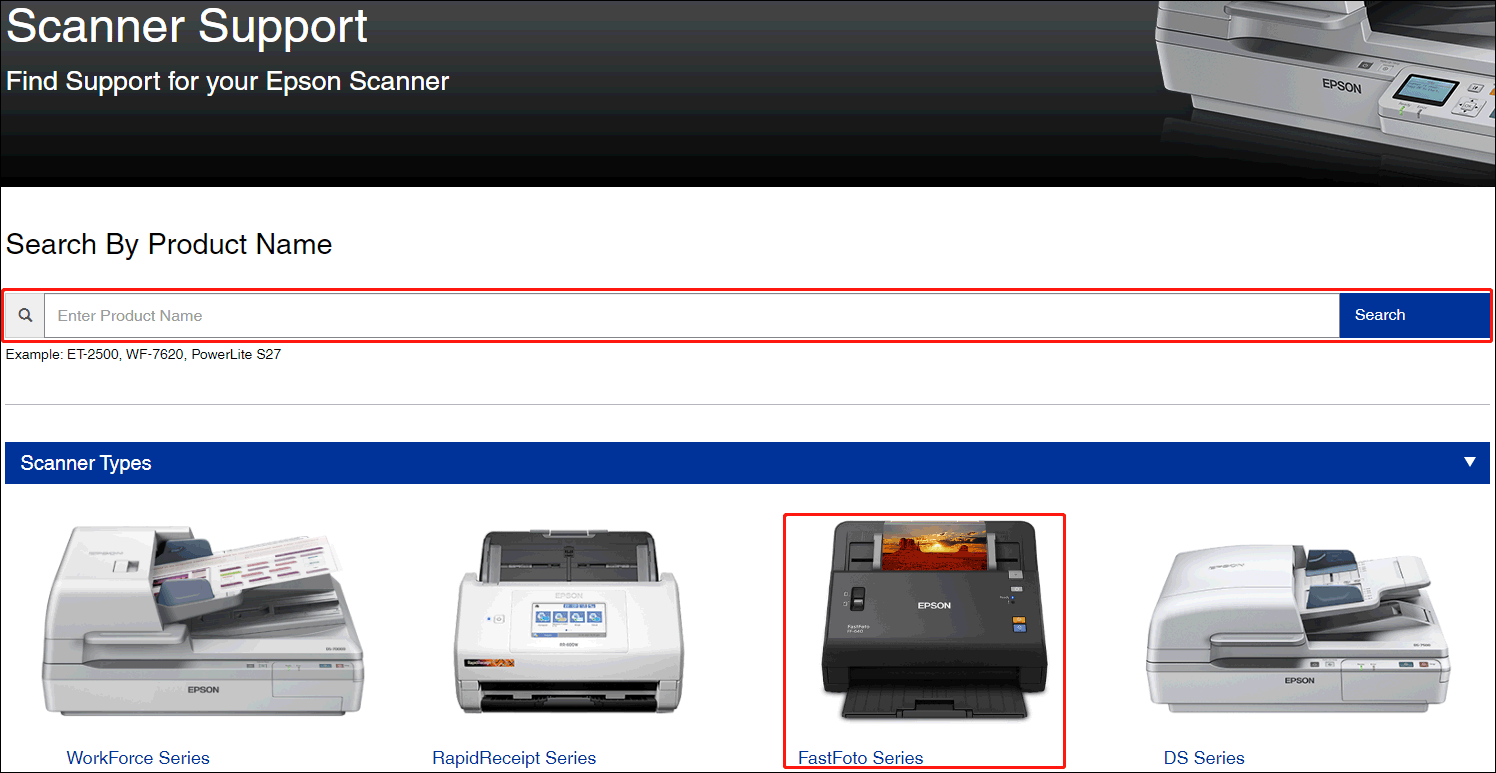The image size is (1496, 773).
Task: Click Find Support for your Epson Scanner
Action: pos(228,81)
